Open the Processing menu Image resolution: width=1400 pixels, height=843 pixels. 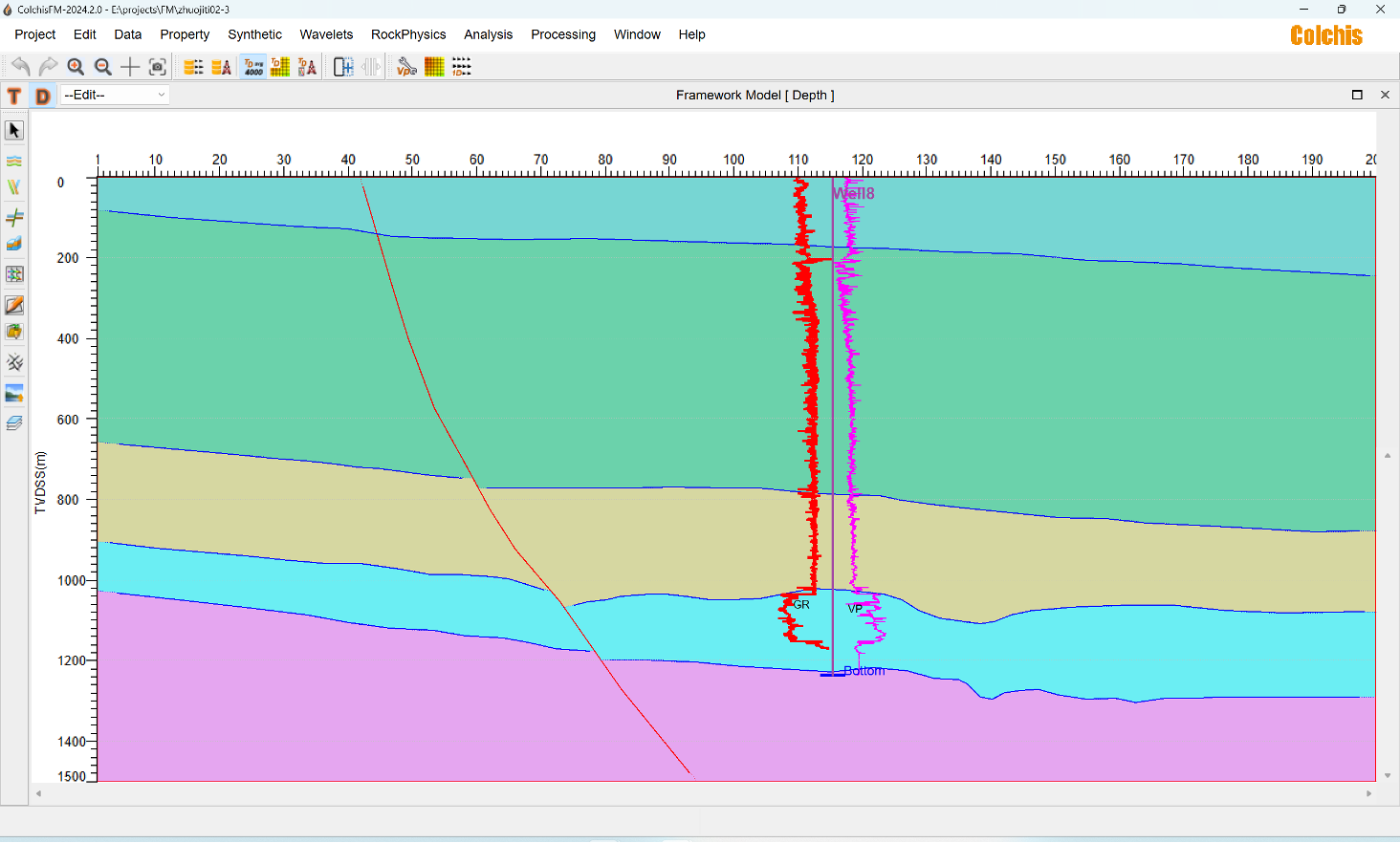pos(563,34)
